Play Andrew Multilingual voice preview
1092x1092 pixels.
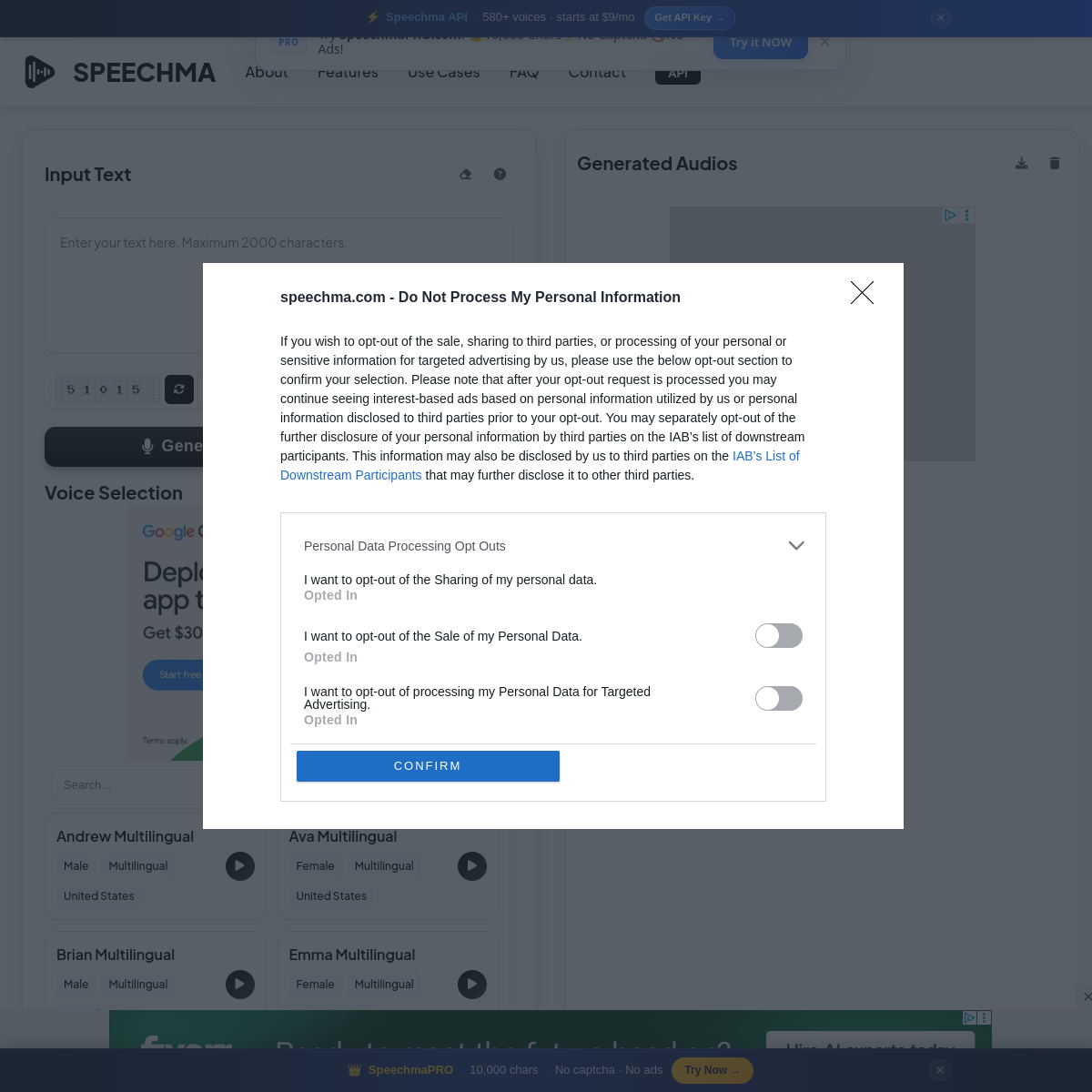point(240,866)
